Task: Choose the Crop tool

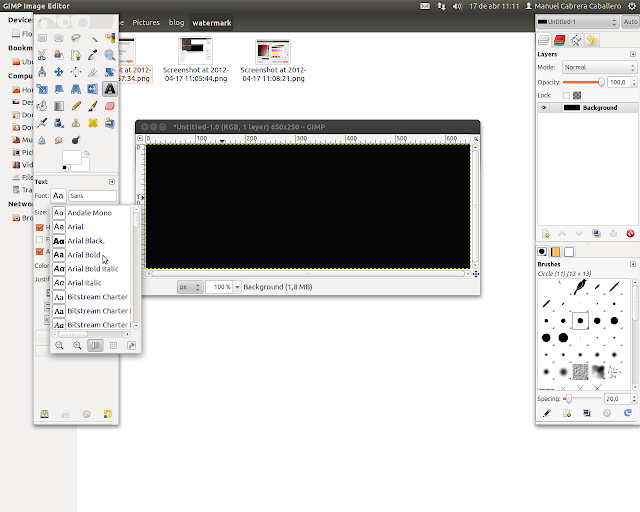Action: (93, 72)
